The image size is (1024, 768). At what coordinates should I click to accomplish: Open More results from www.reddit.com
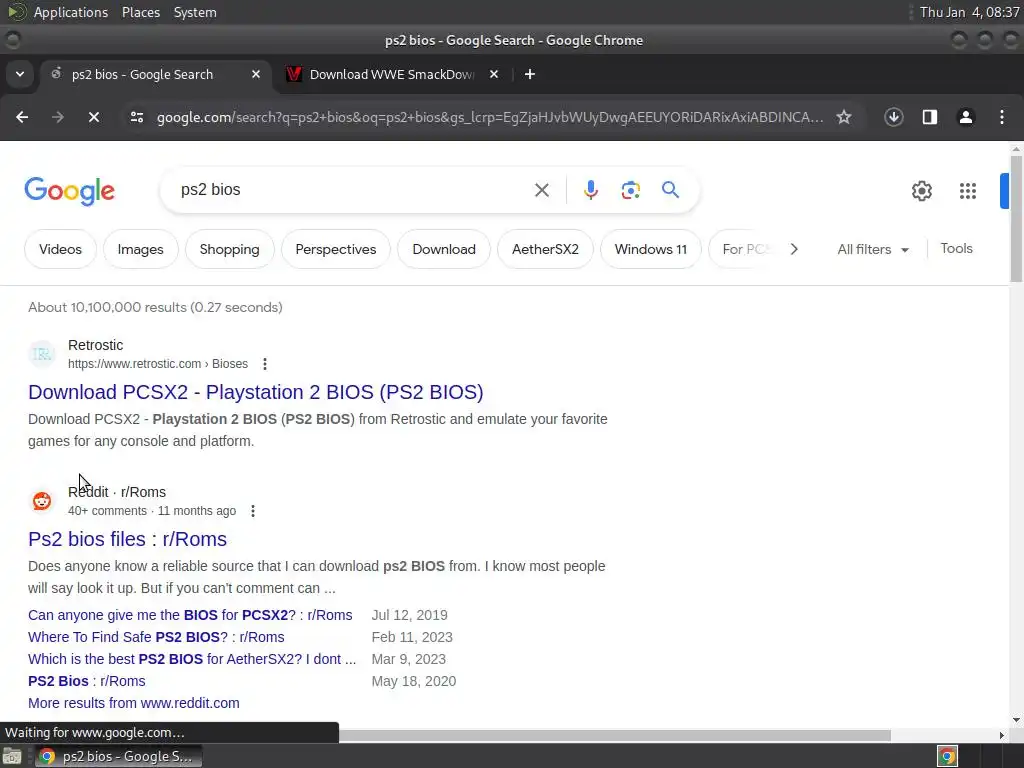tap(134, 703)
